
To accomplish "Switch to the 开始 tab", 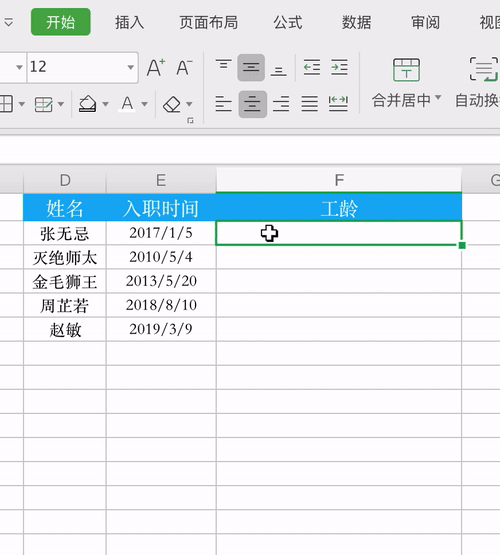I will [61, 22].
